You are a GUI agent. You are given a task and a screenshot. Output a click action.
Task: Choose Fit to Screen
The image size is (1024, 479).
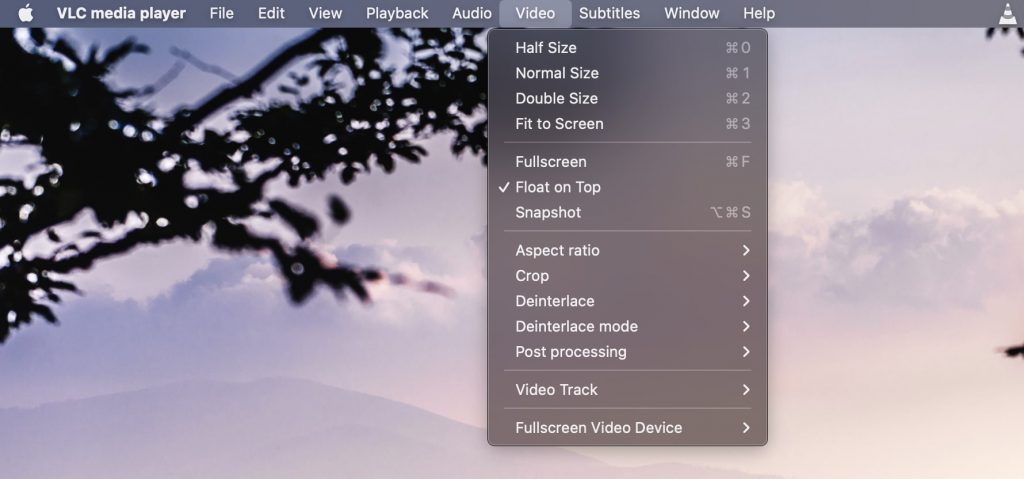tap(627, 124)
